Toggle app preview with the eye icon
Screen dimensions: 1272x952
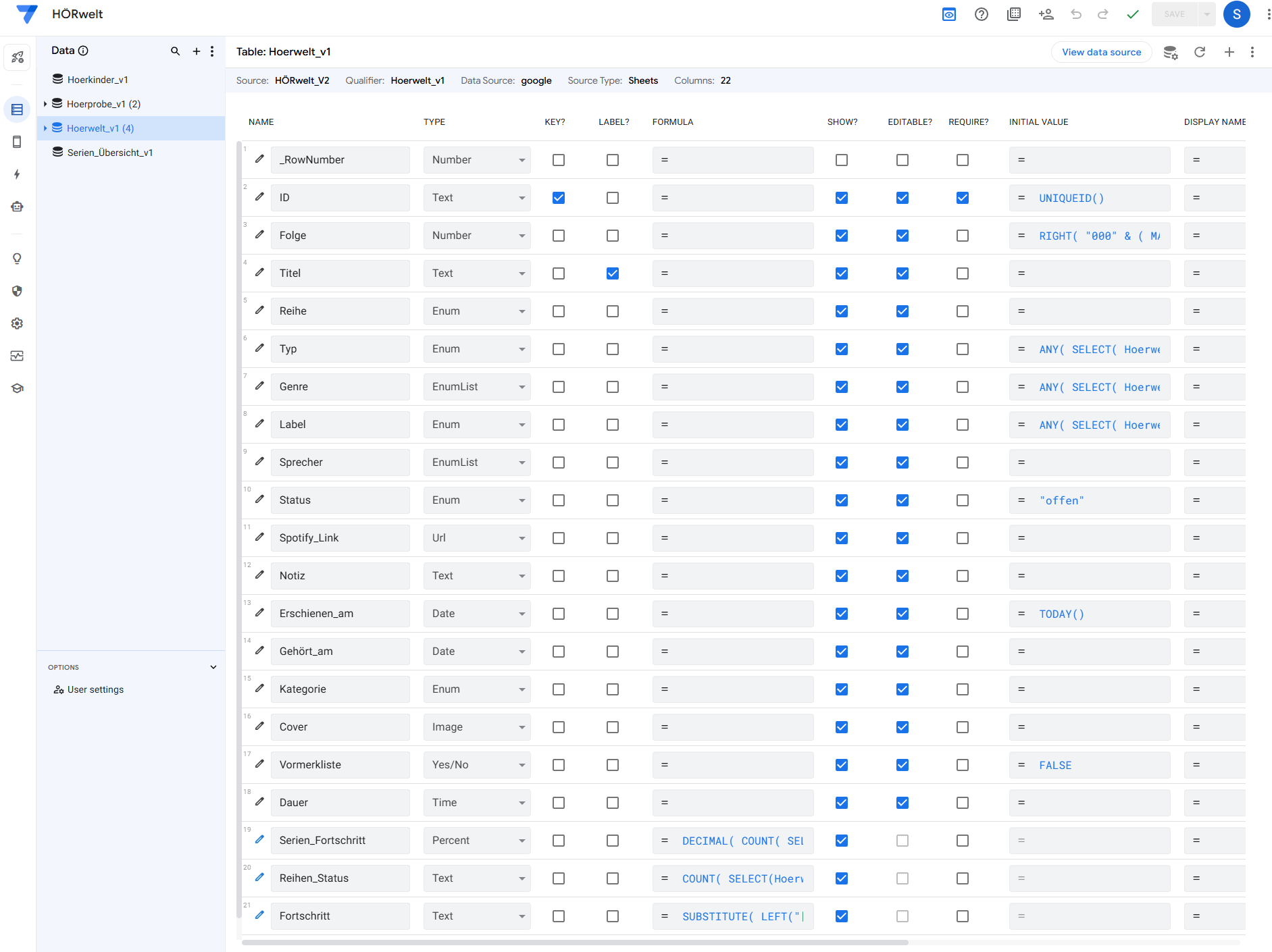(x=948, y=14)
